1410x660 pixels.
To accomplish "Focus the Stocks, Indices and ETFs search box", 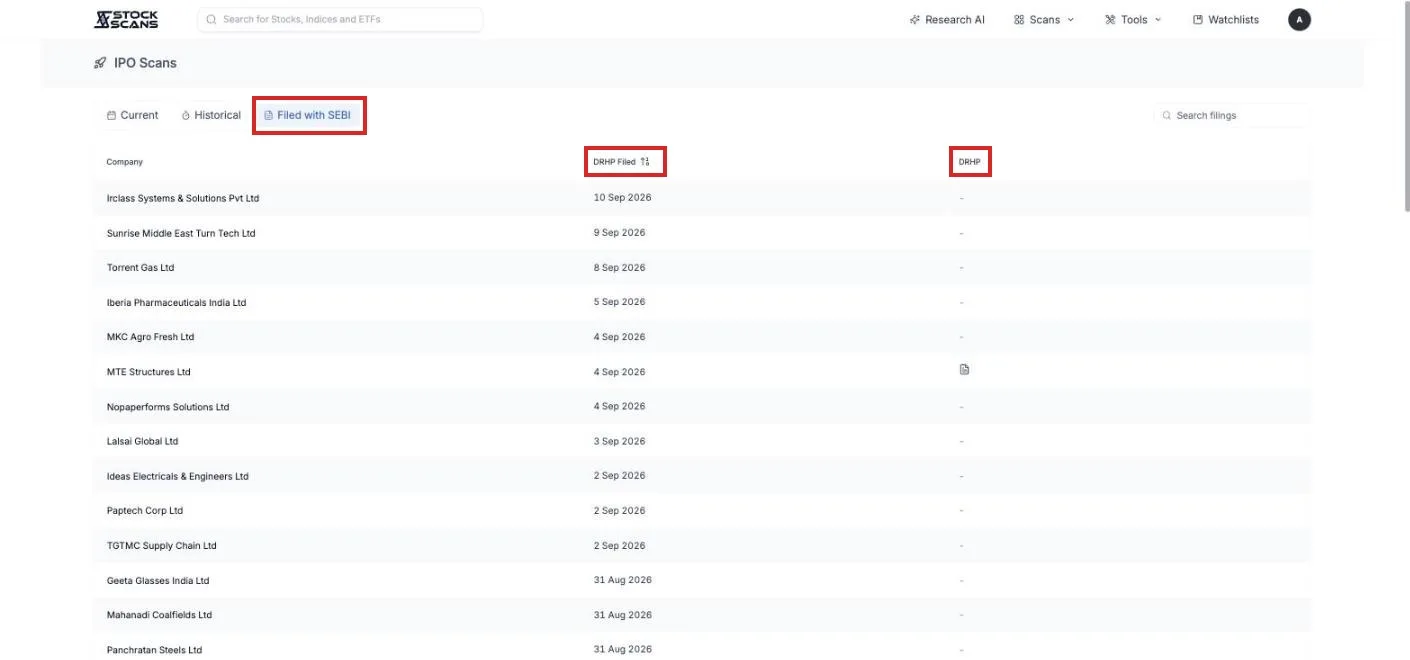I will (x=340, y=19).
